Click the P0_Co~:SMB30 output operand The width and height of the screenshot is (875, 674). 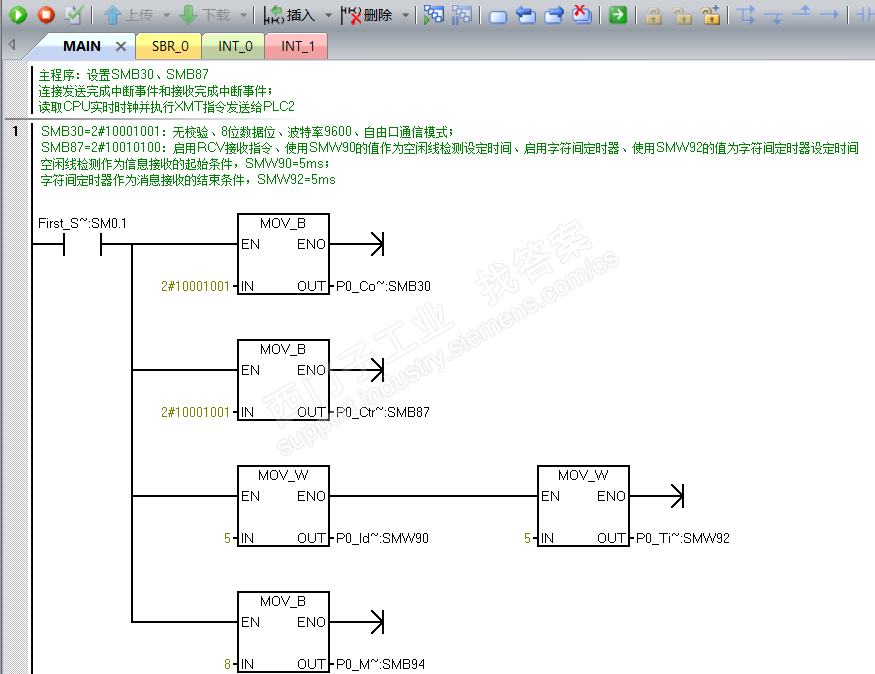pos(383,286)
